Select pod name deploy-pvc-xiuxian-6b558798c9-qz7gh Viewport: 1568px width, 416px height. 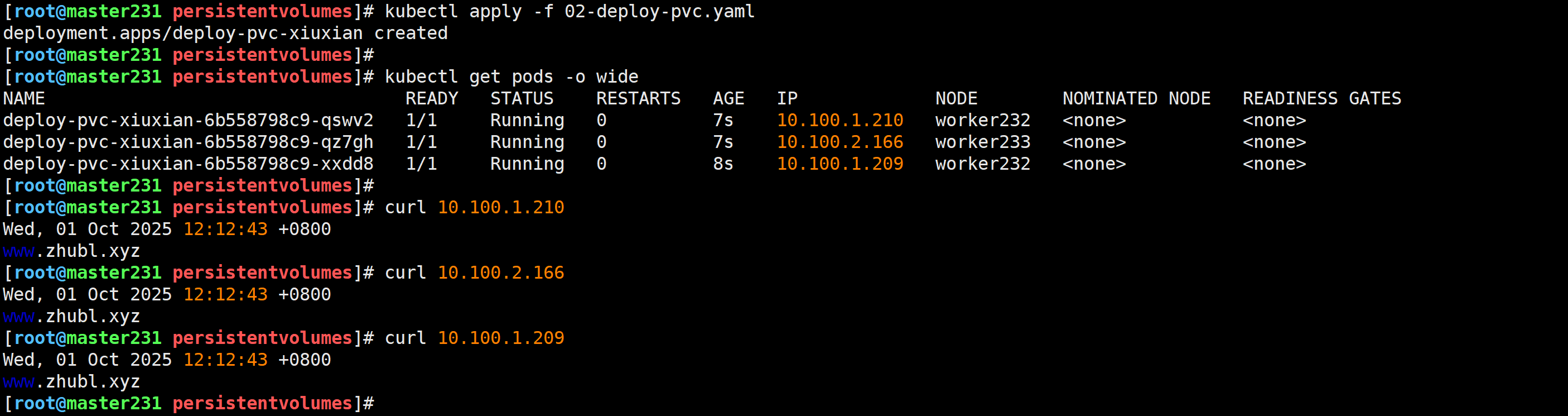[188, 142]
